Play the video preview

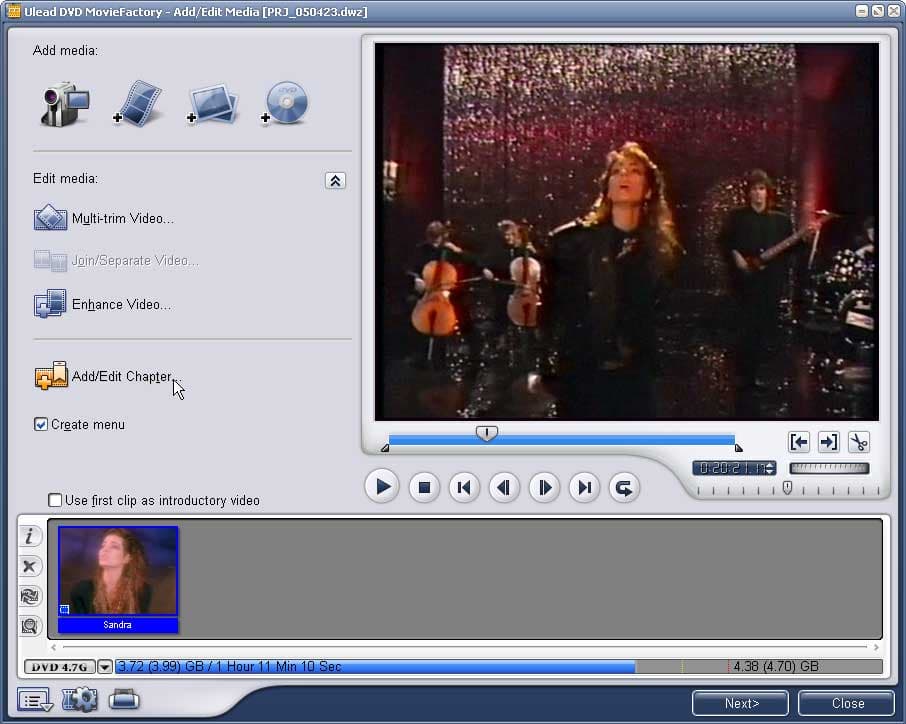(382, 487)
